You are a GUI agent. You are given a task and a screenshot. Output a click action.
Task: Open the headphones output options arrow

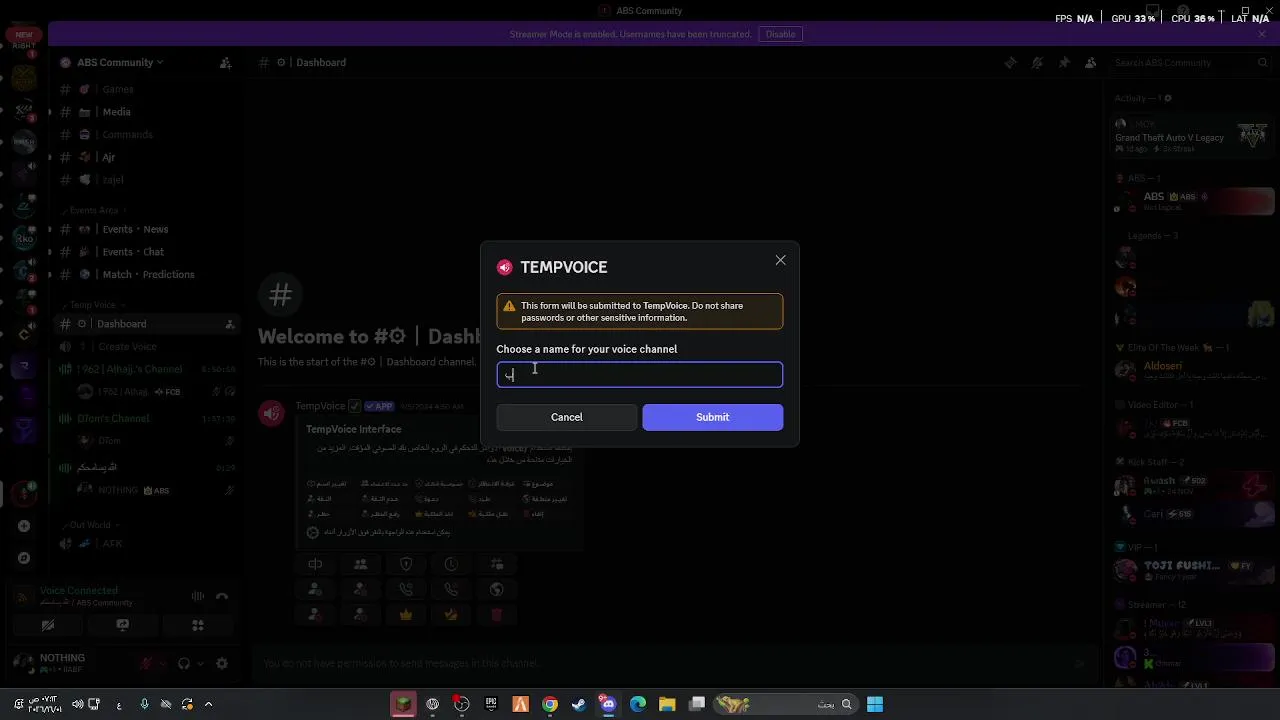coord(199,663)
